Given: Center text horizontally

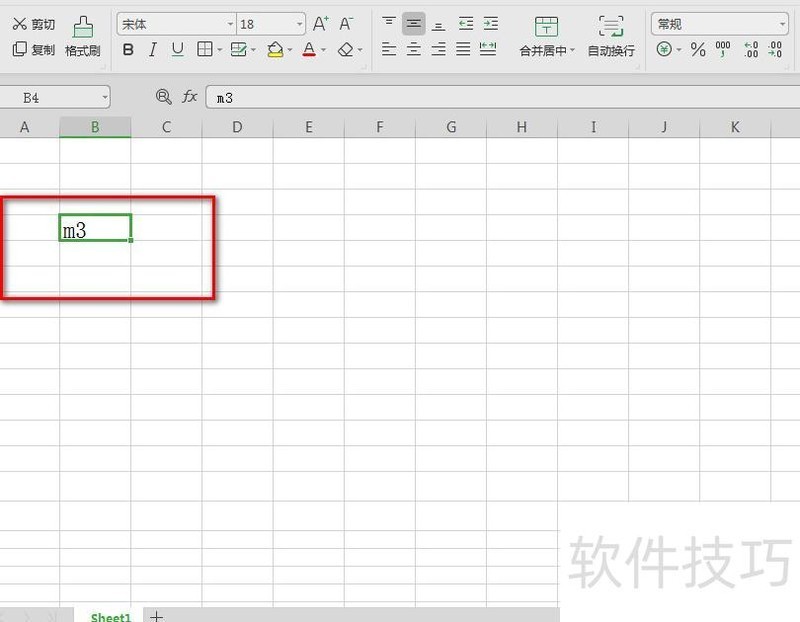Looking at the screenshot, I should click(x=414, y=49).
